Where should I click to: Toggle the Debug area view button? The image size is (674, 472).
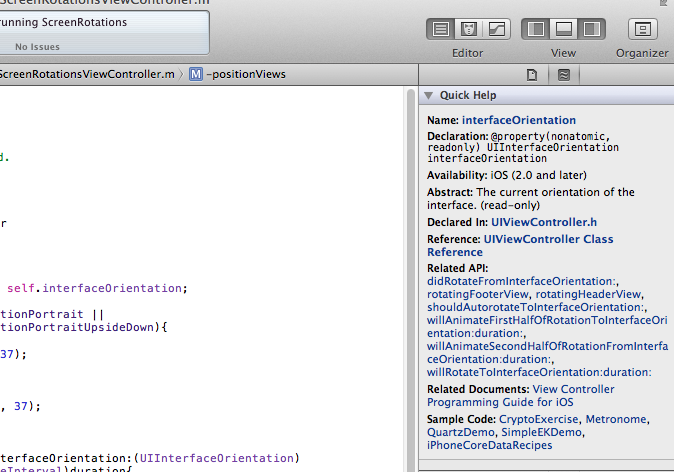point(564,29)
